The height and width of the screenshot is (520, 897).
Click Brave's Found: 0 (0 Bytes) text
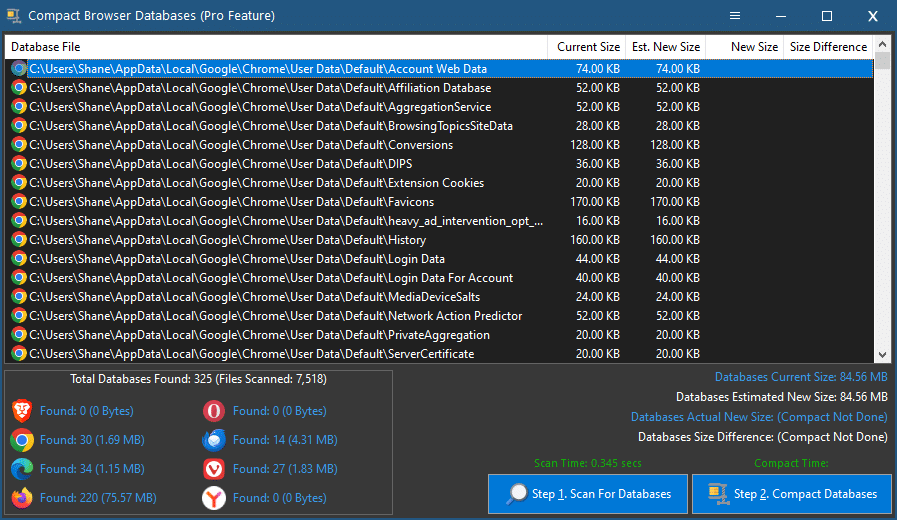[x=86, y=411]
